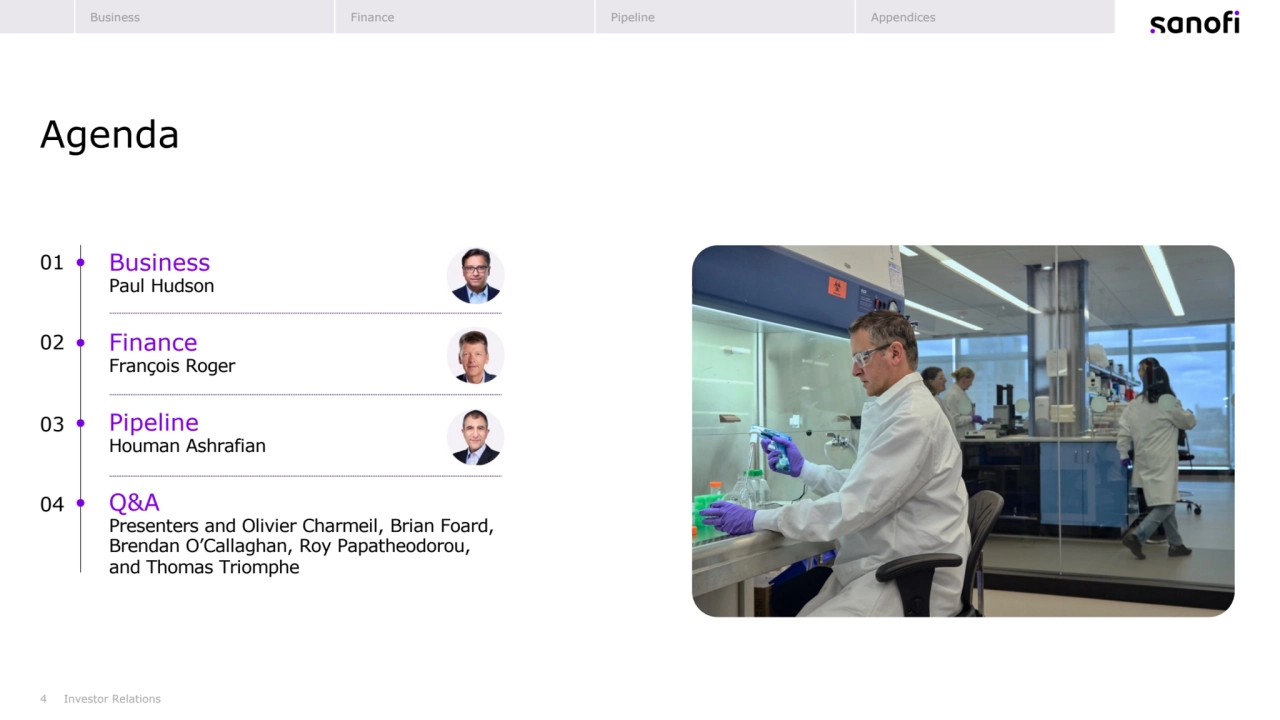
Task: Select the Business agenda heading
Action: [x=159, y=262]
